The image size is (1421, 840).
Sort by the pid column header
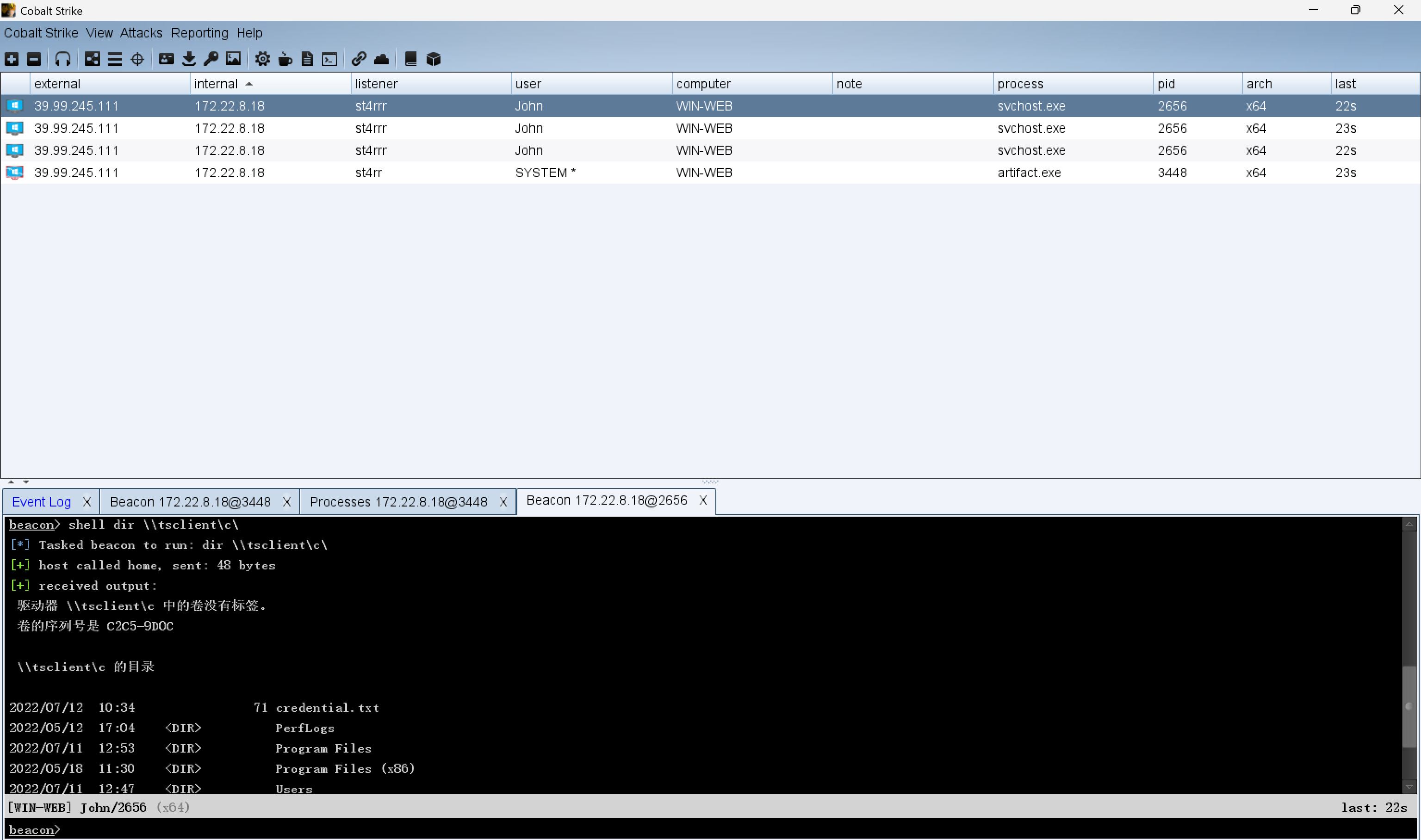pos(1166,84)
